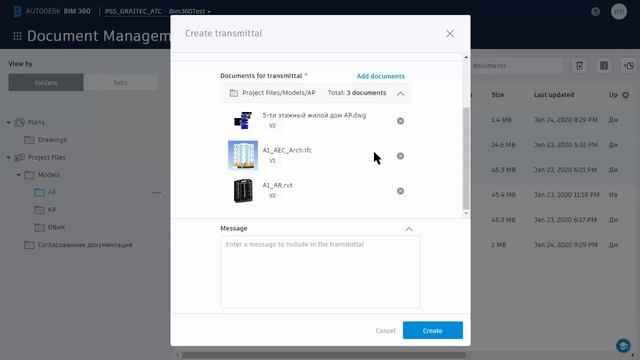Click the scroll down arrow in dialog
640x360 pixels.
[466, 213]
